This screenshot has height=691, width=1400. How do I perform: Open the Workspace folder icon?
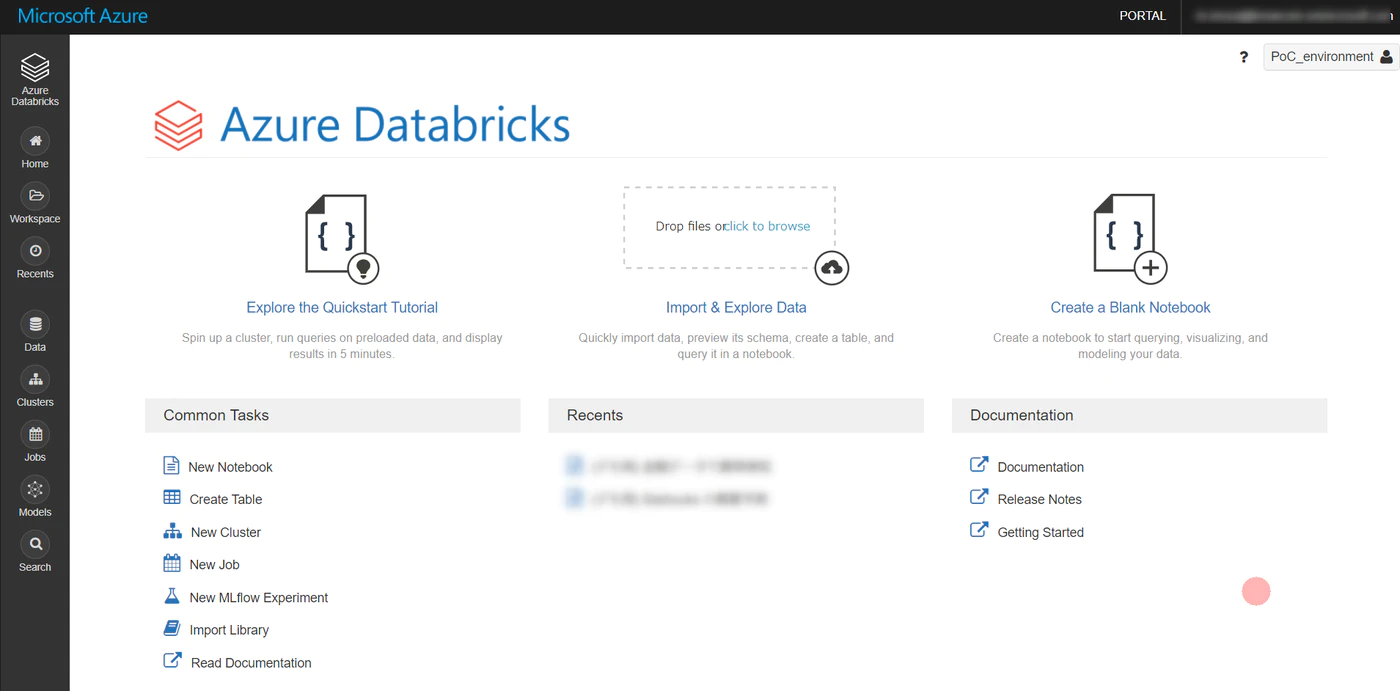(x=35, y=196)
